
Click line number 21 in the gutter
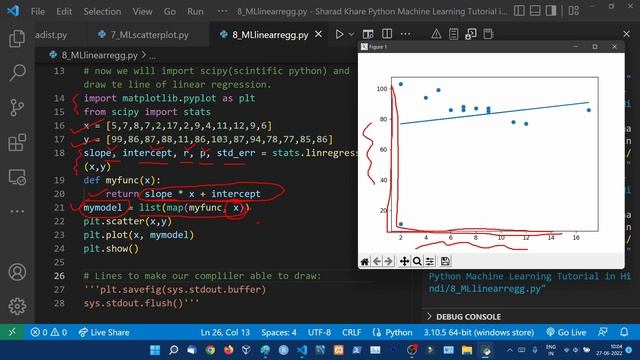pos(59,207)
